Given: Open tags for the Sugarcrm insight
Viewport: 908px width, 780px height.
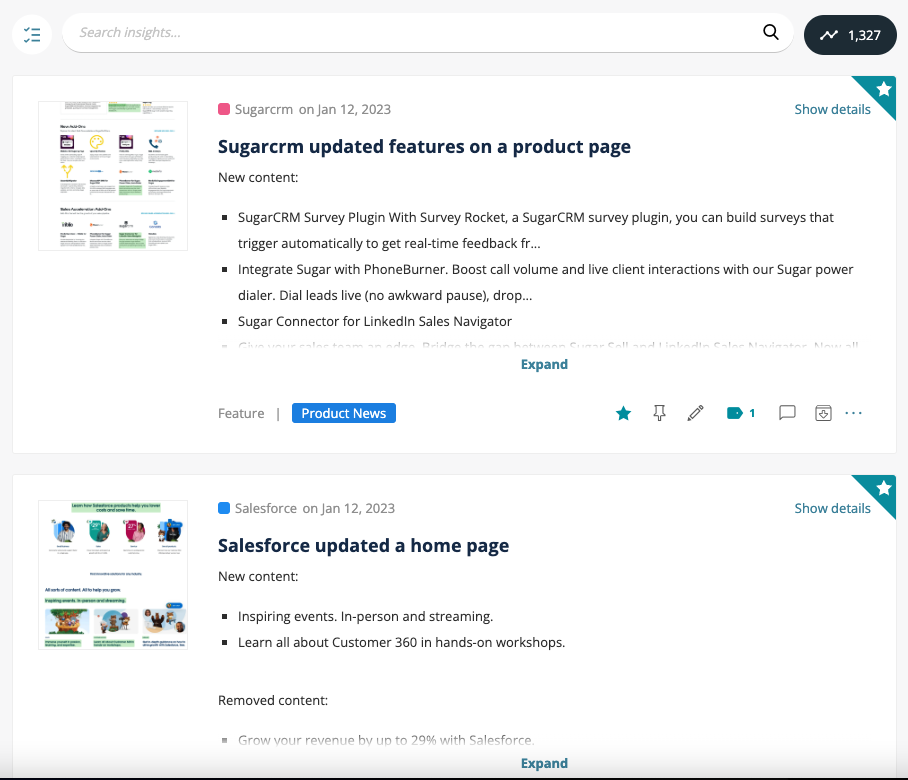Looking at the screenshot, I should tap(741, 413).
